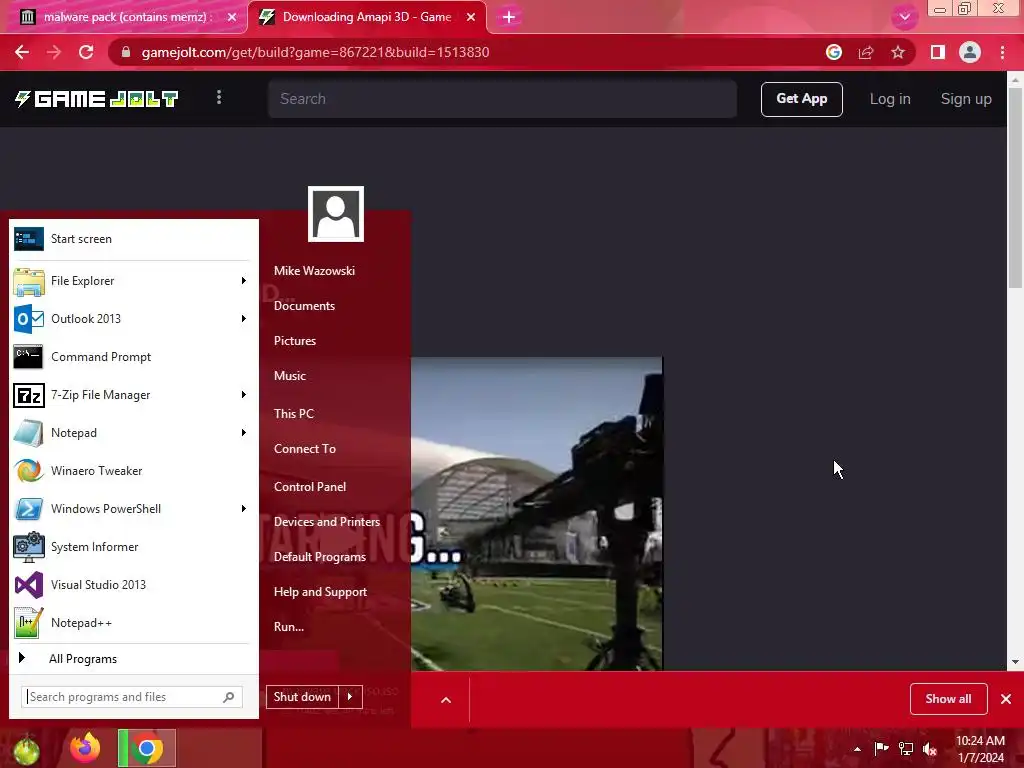Click the Start button on taskbar
Viewport: 1024px width, 768px height.
pyautogui.click(x=26, y=750)
